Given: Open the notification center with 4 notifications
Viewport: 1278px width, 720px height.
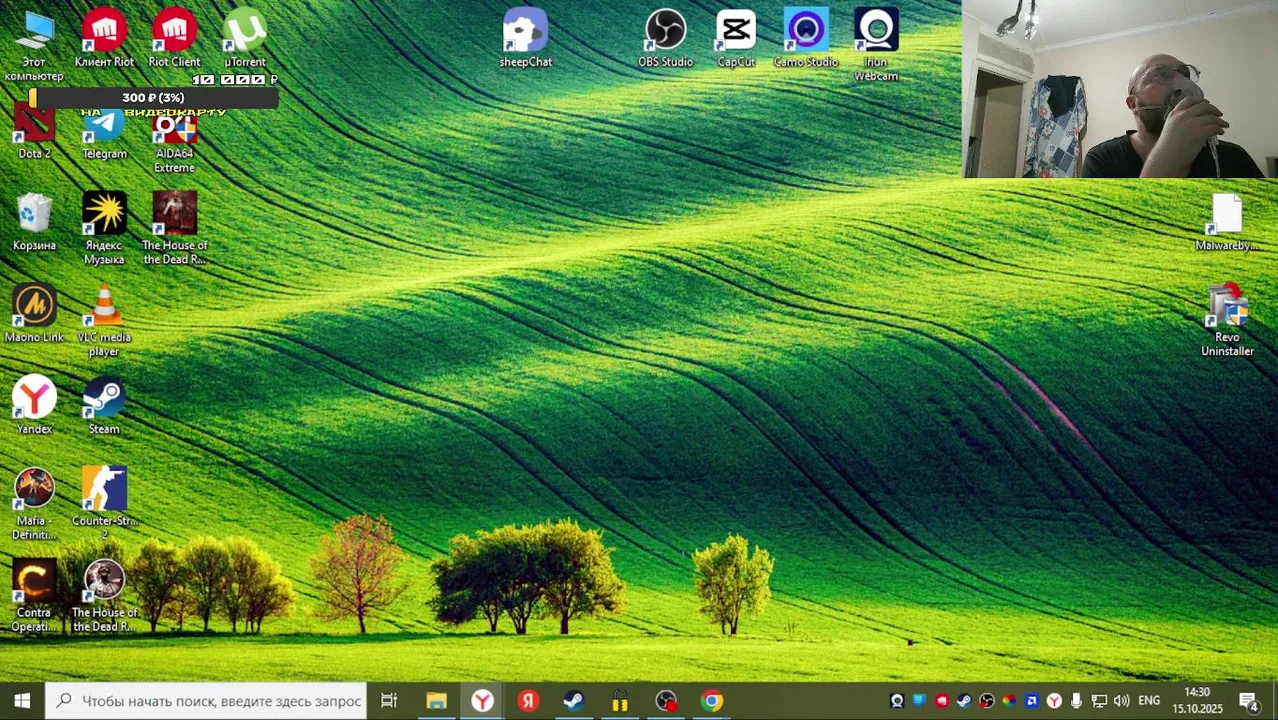Looking at the screenshot, I should [1249, 701].
